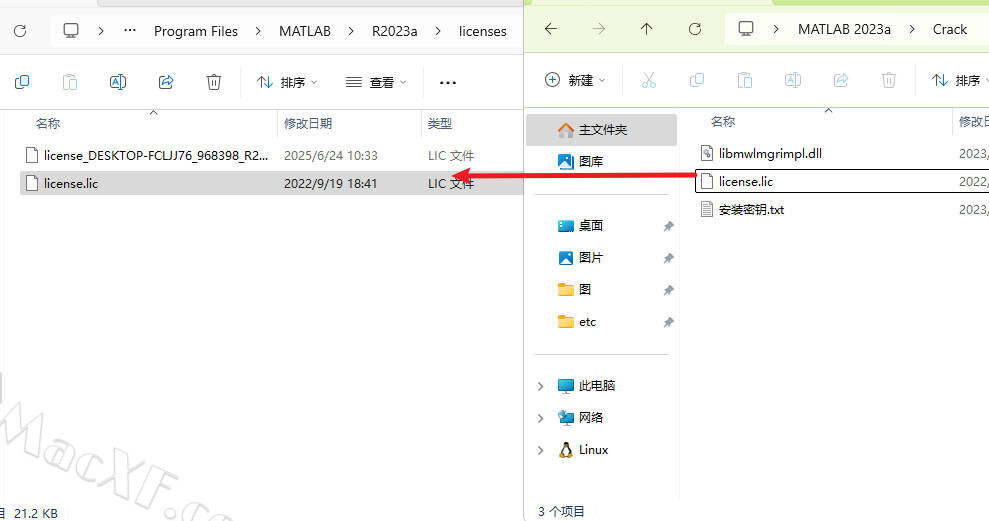The image size is (989, 521).
Task: Click the paste icon in Crack window toolbar
Action: 745,80
